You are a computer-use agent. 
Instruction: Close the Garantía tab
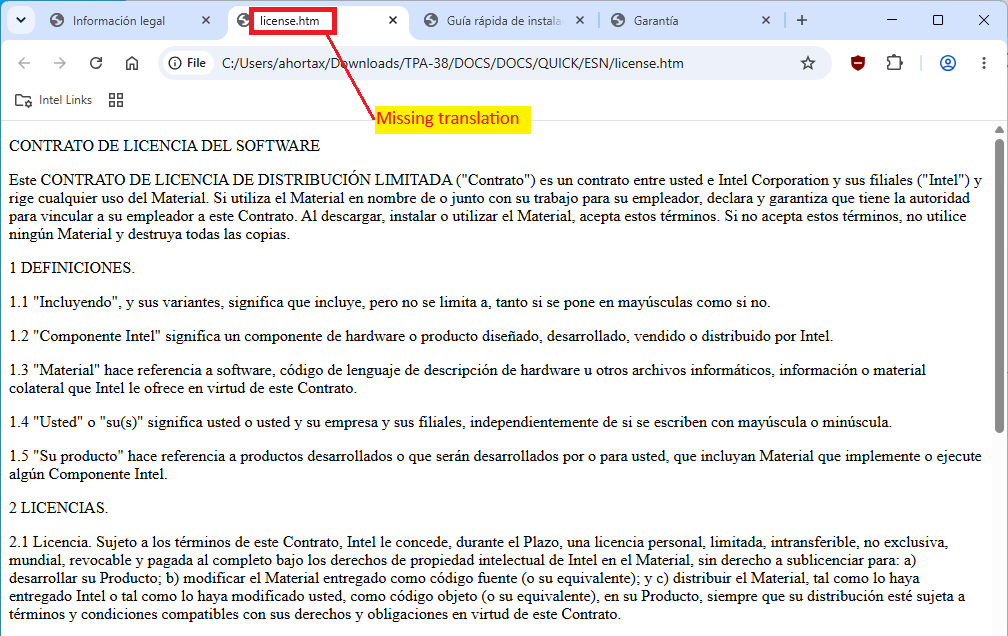[766, 21]
